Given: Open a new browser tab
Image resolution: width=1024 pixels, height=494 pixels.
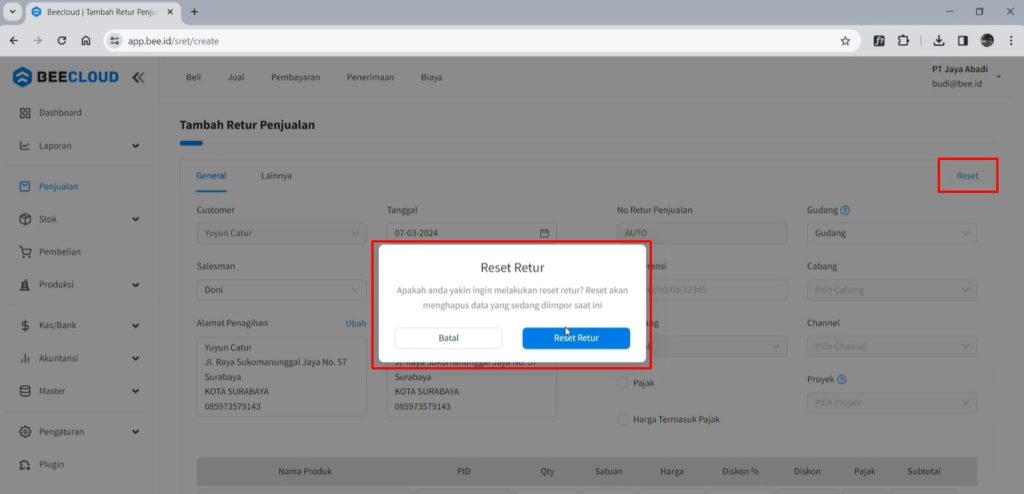Looking at the screenshot, I should [x=194, y=12].
